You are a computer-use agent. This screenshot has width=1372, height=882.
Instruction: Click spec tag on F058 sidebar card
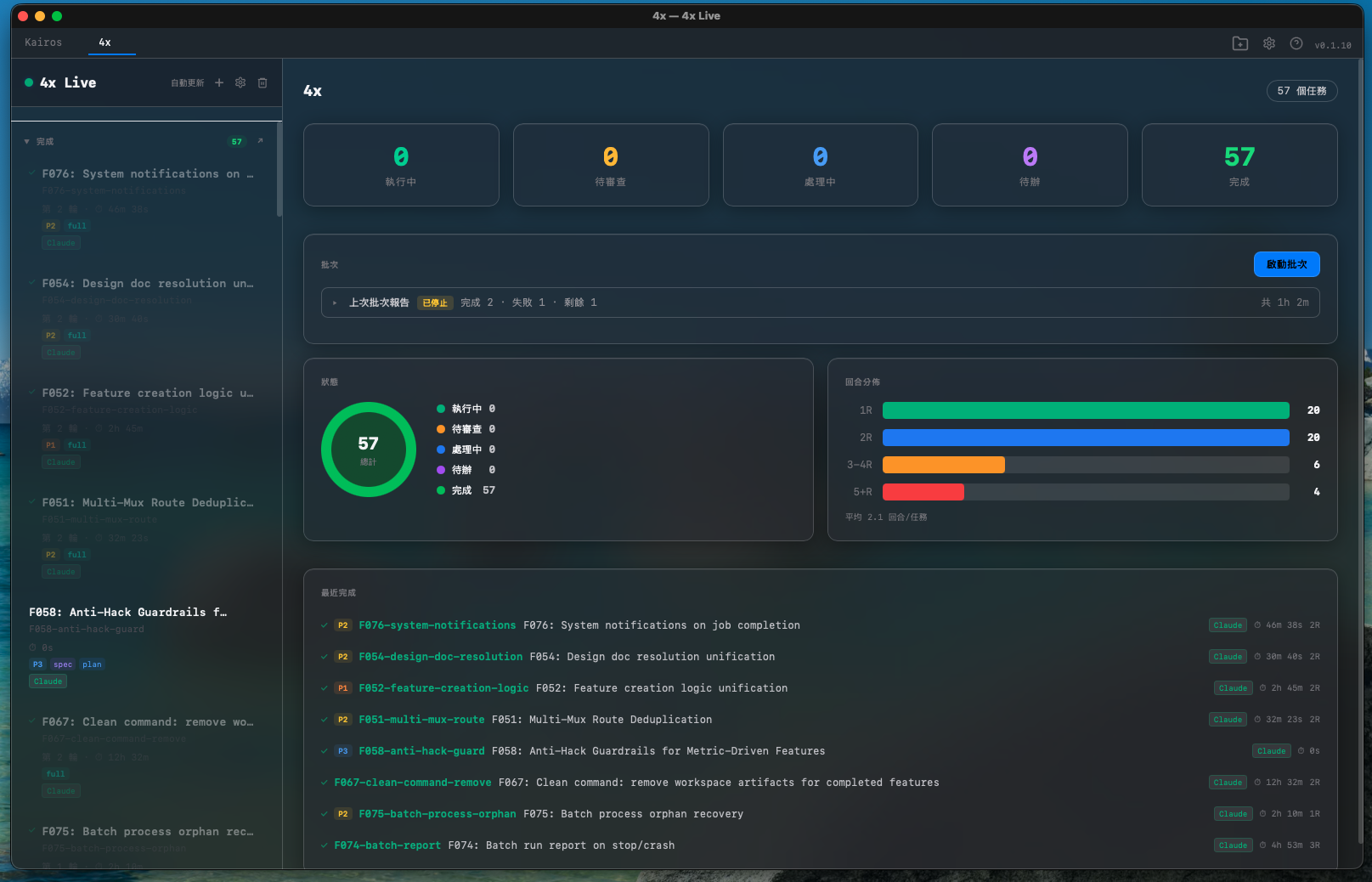point(63,664)
